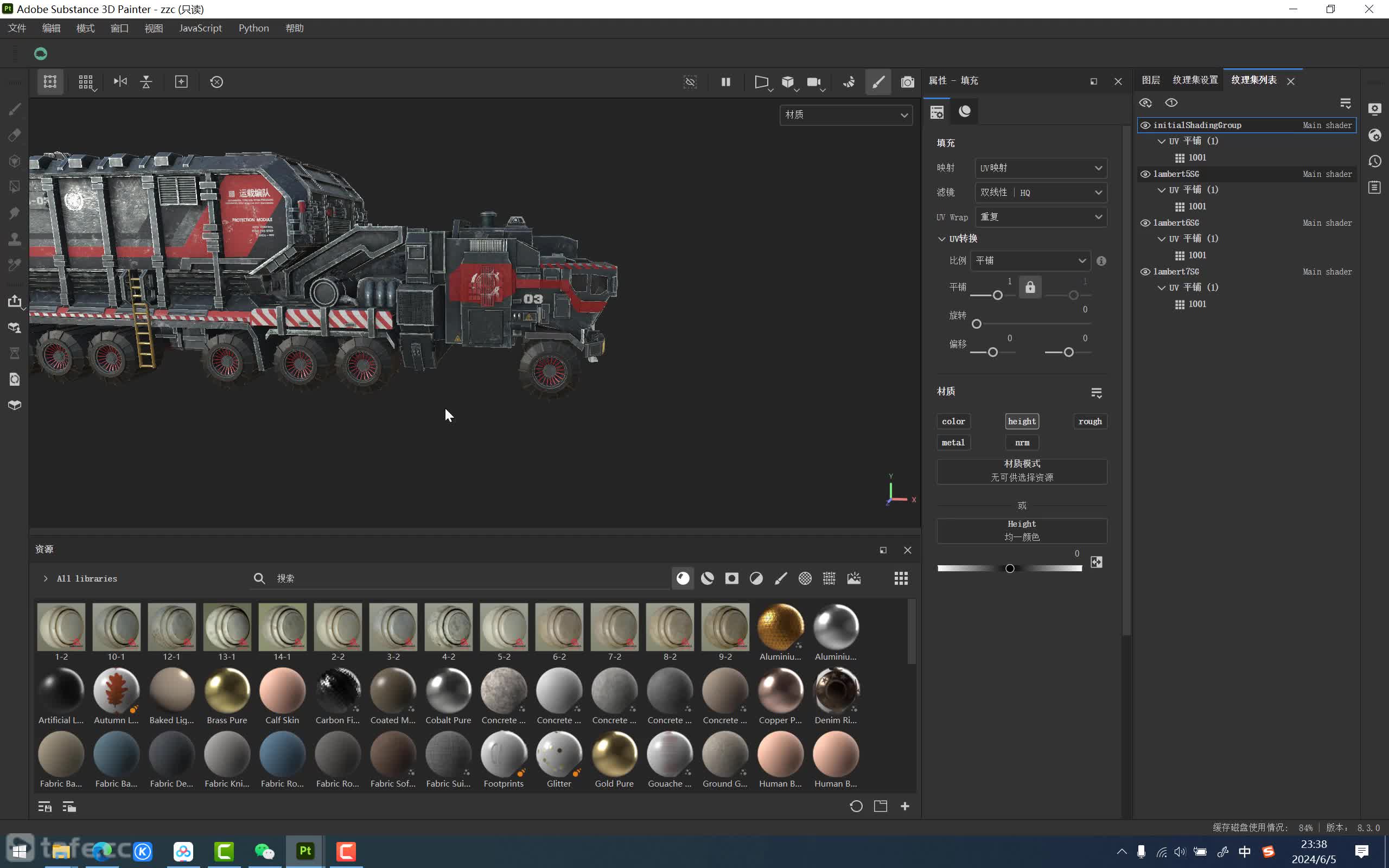Viewport: 1389px width, 868px height.
Task: Open the 映射 UV映射 dropdown
Action: (x=1041, y=168)
